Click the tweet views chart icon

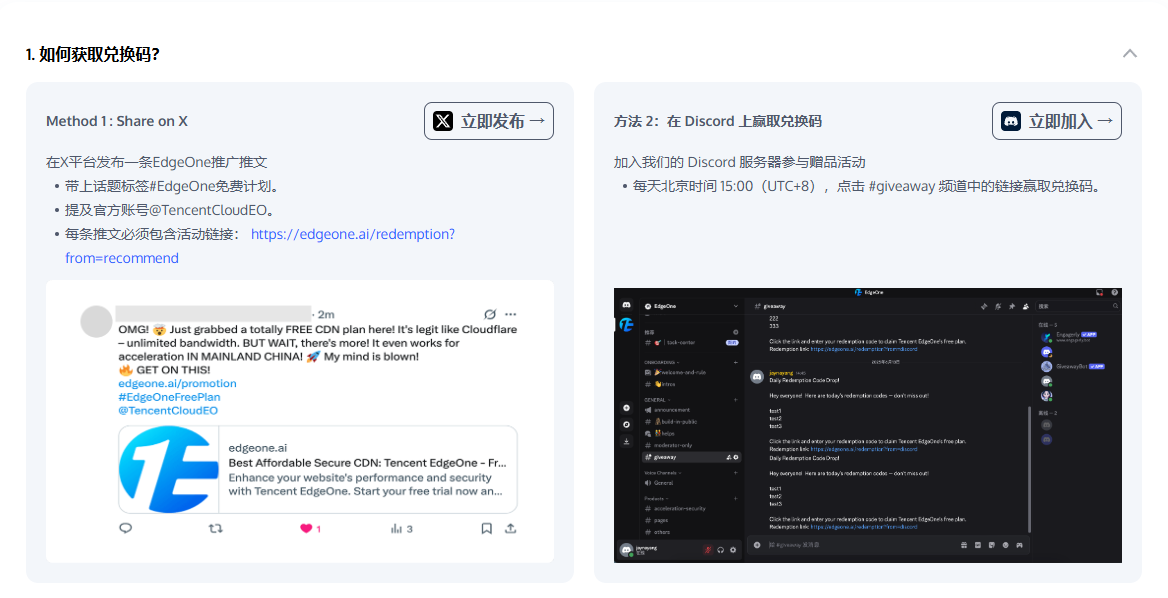pyautogui.click(x=396, y=528)
